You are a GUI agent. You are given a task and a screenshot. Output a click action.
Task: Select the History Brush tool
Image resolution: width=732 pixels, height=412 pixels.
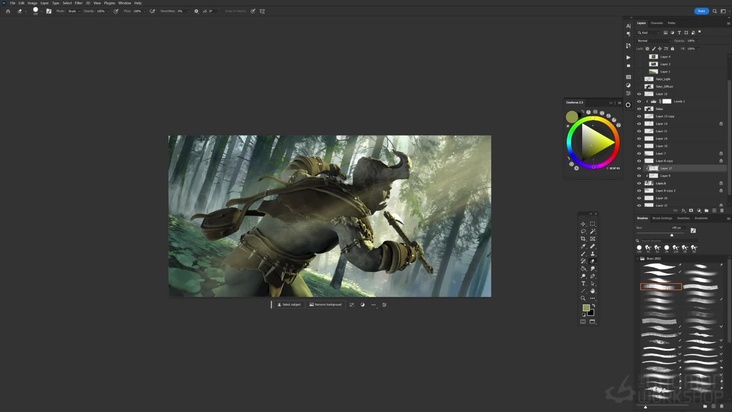[583, 261]
